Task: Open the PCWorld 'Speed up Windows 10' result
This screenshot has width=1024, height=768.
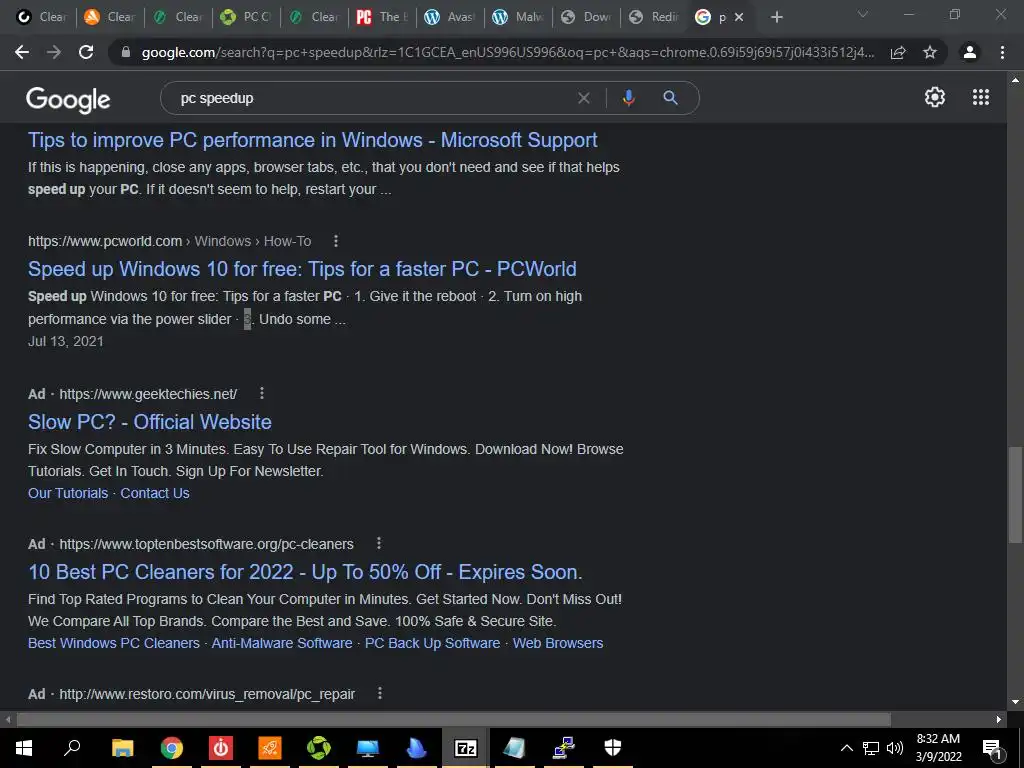Action: pyautogui.click(x=302, y=268)
